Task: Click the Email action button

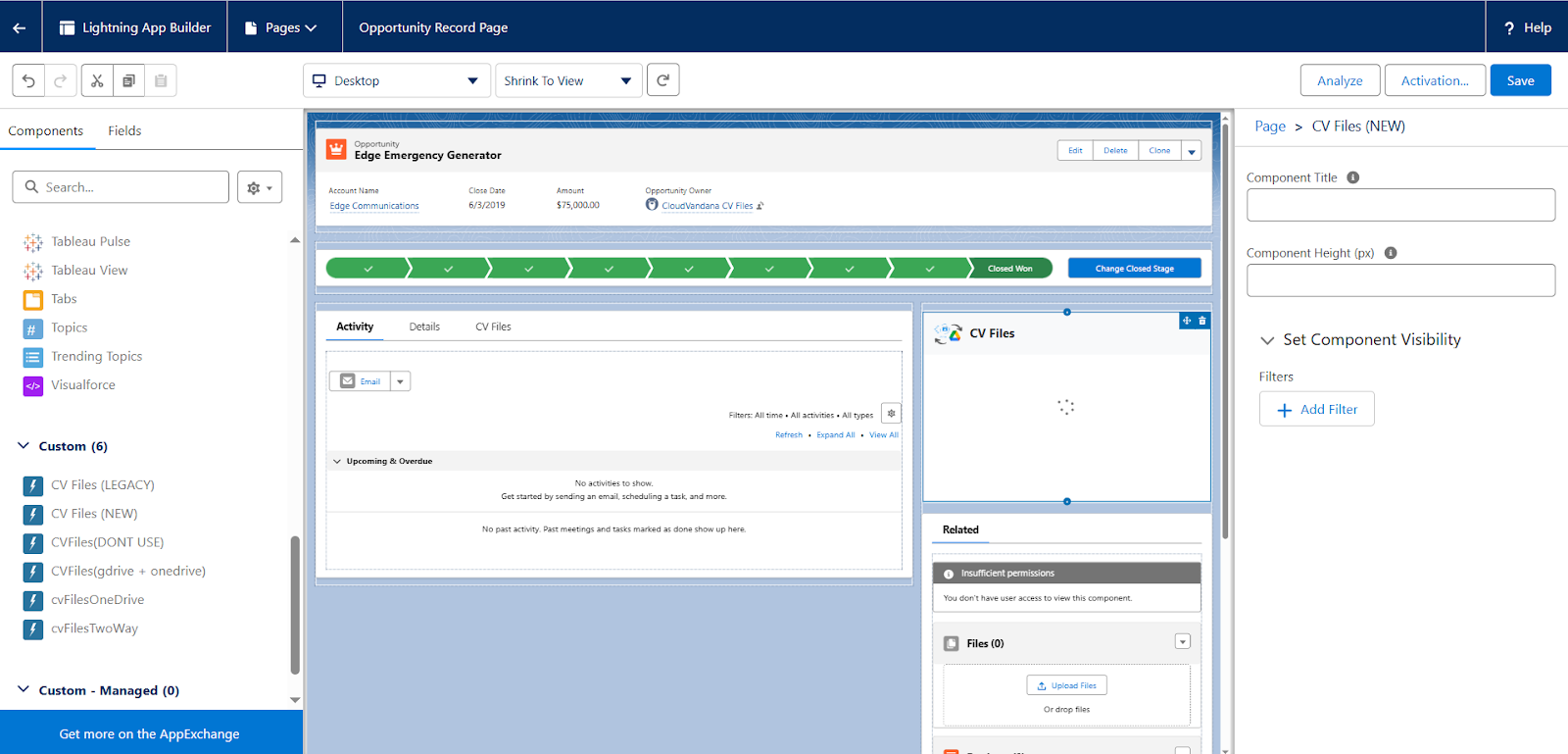Action: (x=360, y=381)
